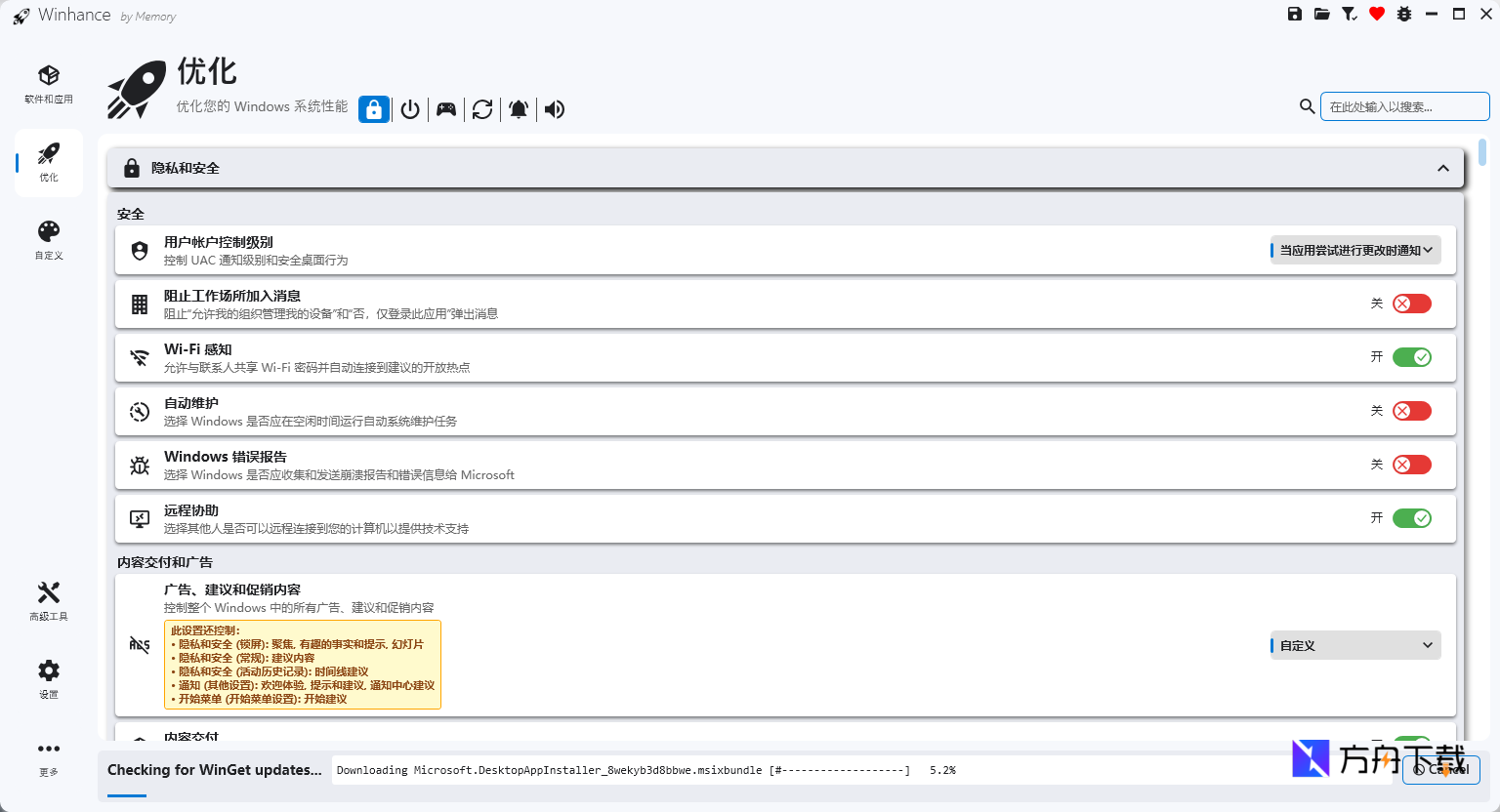Viewport: 1500px width, 812px height.
Task: Turn off the Wi-Fi 感知 toggle
Action: pyautogui.click(x=1411, y=357)
